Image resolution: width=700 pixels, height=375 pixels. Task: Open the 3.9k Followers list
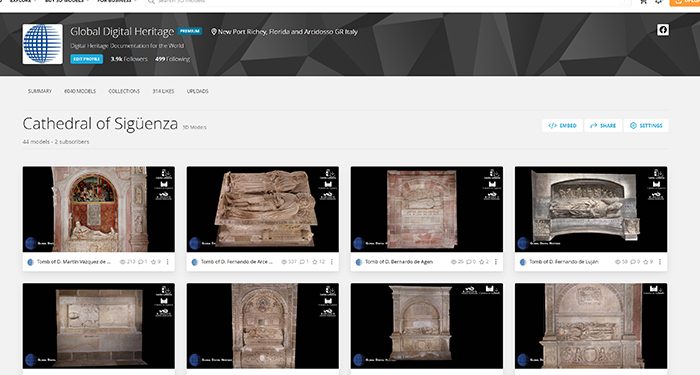129,59
